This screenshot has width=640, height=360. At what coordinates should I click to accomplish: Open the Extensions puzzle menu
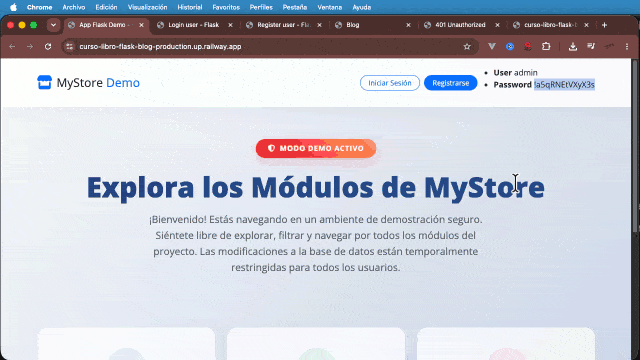coord(546,47)
